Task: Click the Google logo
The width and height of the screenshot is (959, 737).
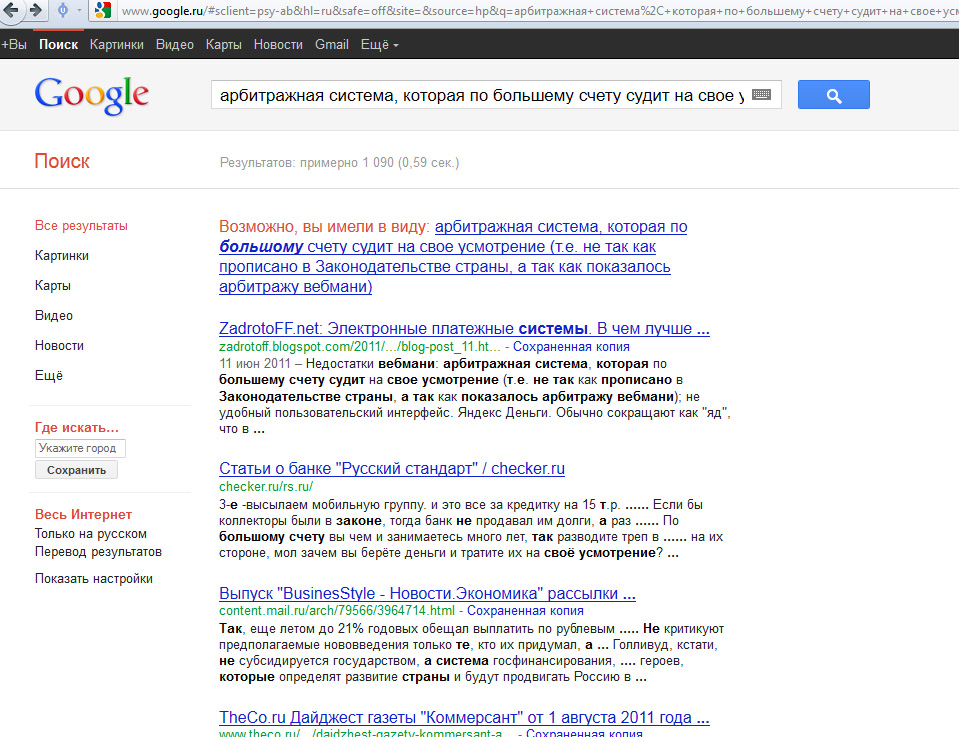Action: pyautogui.click(x=92, y=95)
